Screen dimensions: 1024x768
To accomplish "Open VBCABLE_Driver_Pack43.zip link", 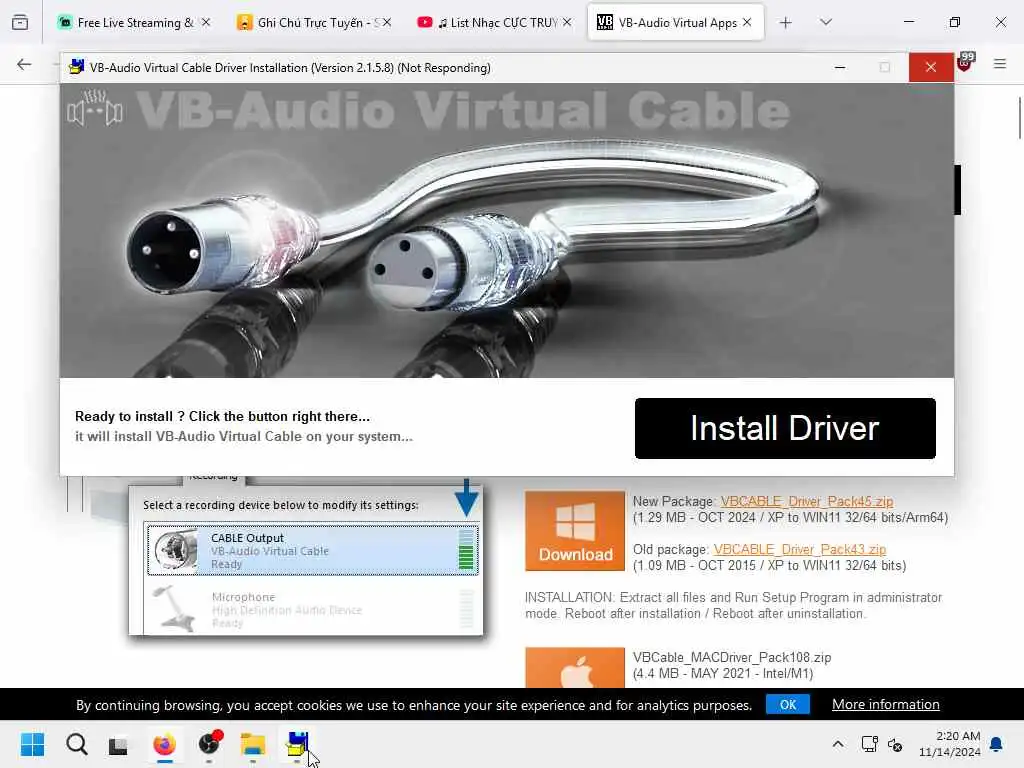I will tap(799, 549).
